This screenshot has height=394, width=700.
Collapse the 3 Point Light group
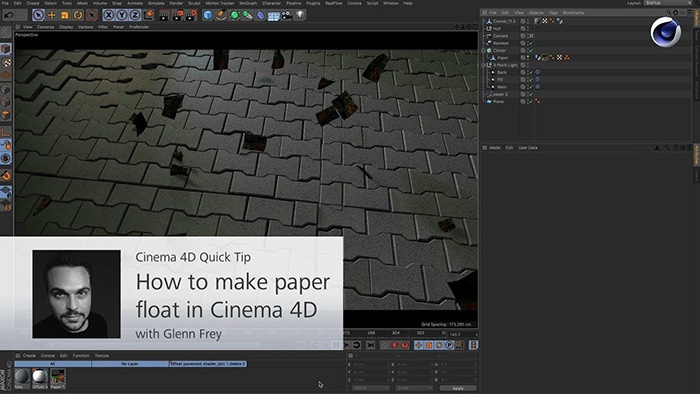pos(483,65)
